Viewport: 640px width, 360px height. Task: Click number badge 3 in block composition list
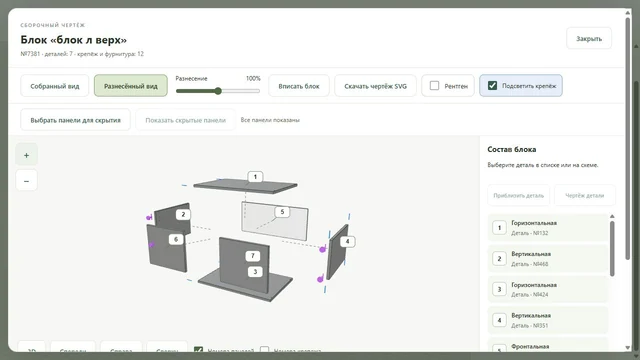pyautogui.click(x=499, y=289)
